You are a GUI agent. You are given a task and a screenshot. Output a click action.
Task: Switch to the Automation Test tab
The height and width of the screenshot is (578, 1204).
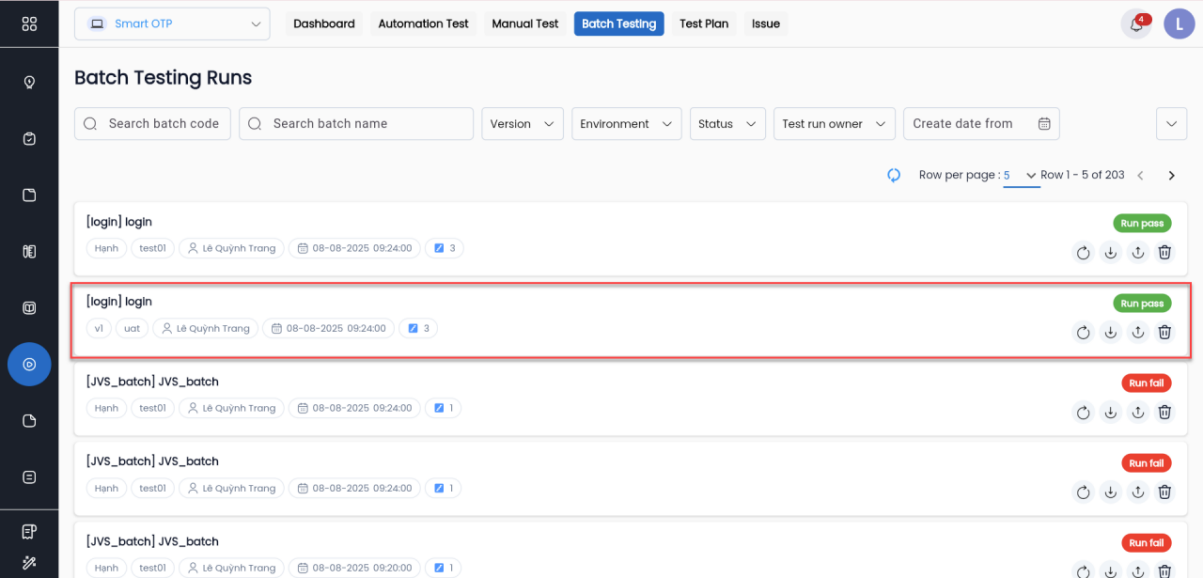point(423,24)
